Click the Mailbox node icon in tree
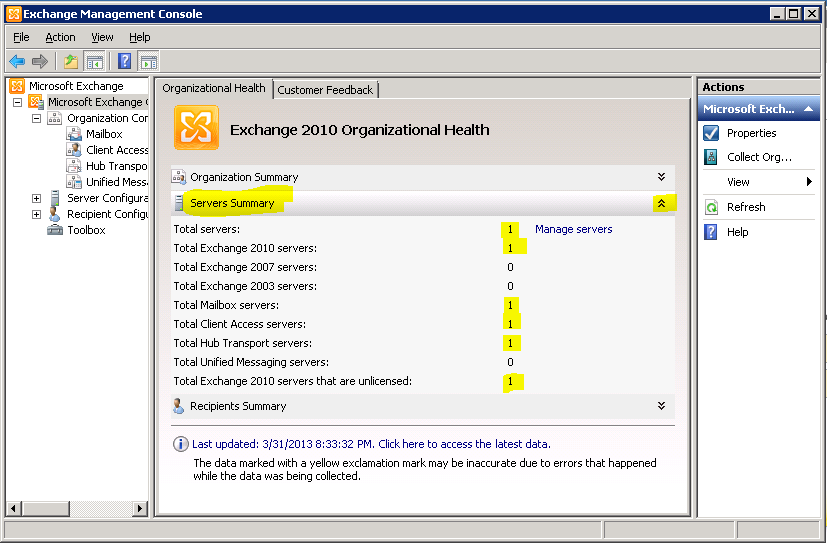 tap(74, 134)
